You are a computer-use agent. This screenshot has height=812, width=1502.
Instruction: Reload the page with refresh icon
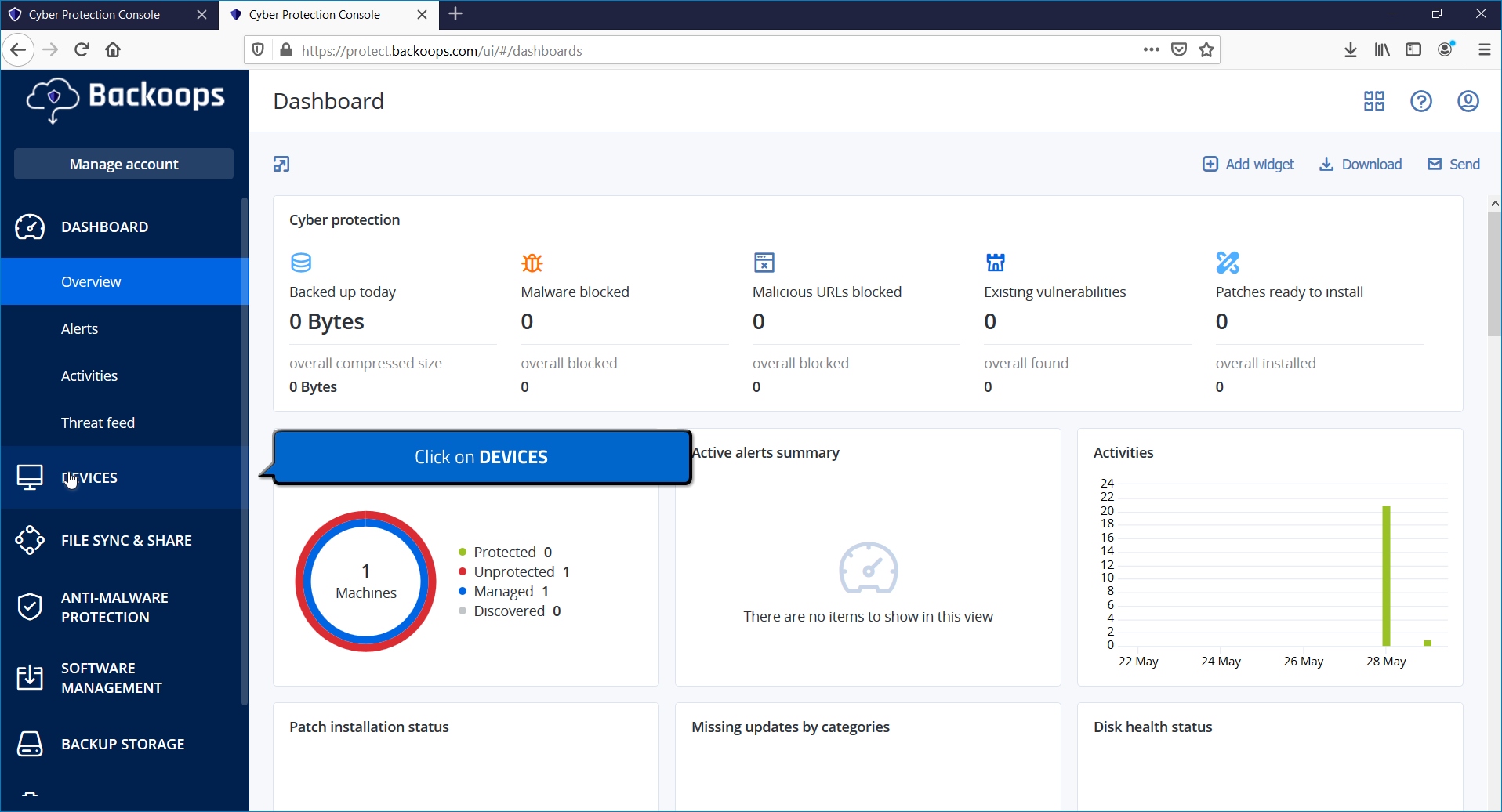click(82, 50)
